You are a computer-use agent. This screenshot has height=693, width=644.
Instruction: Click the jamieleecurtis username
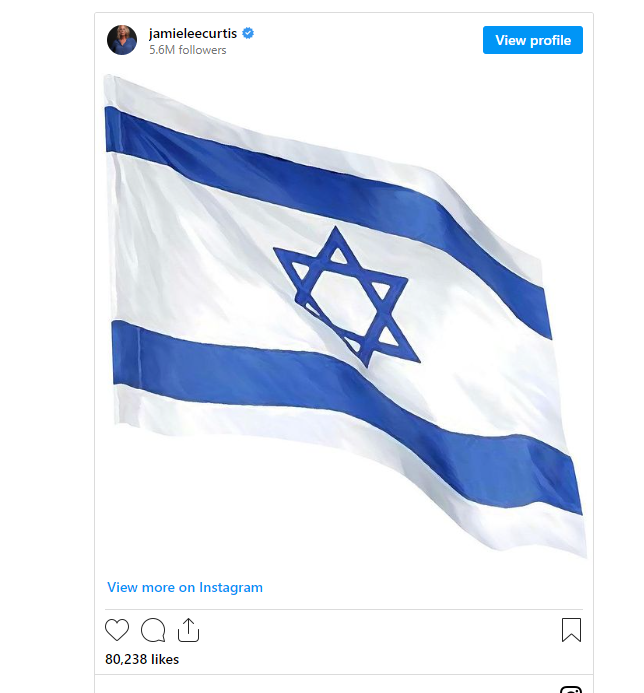click(x=192, y=33)
